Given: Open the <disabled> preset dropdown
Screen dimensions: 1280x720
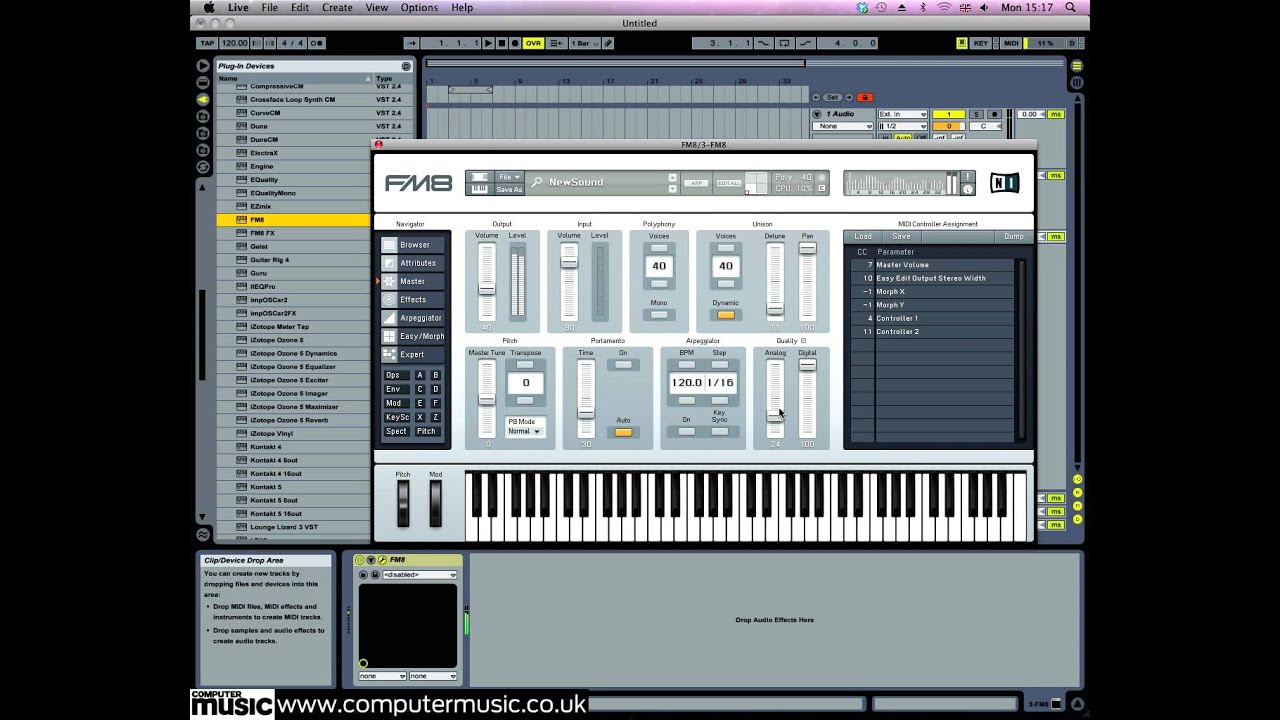Looking at the screenshot, I should pos(420,575).
